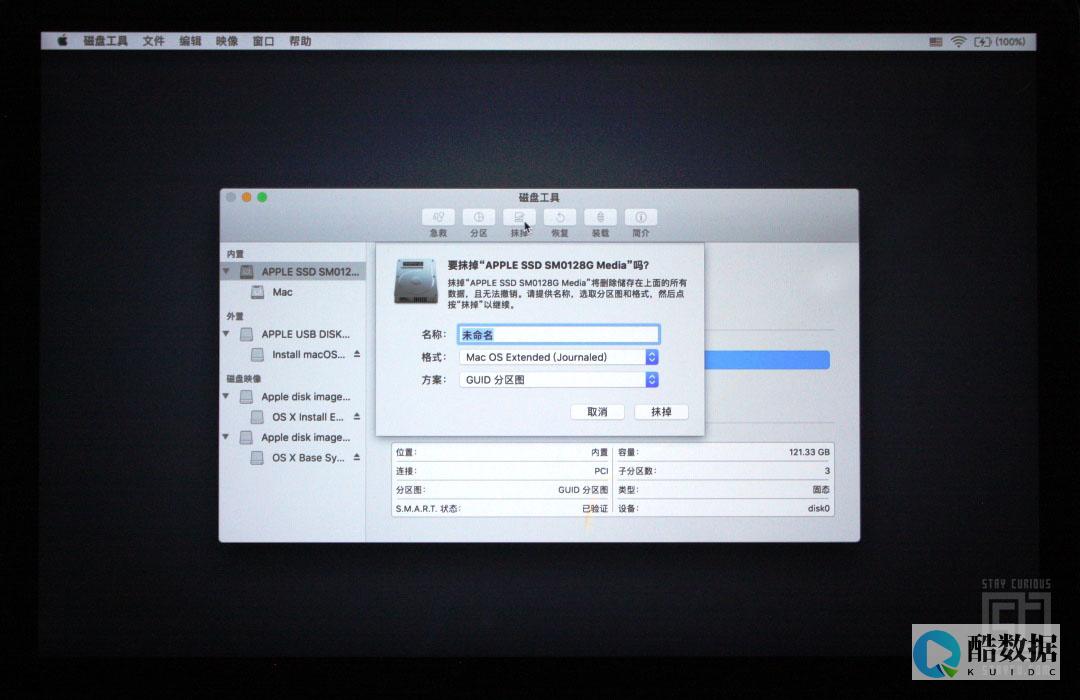Screen dimensions: 1080x700
Task: Open the Info (简介) toolbar icon
Action: [x=641, y=218]
